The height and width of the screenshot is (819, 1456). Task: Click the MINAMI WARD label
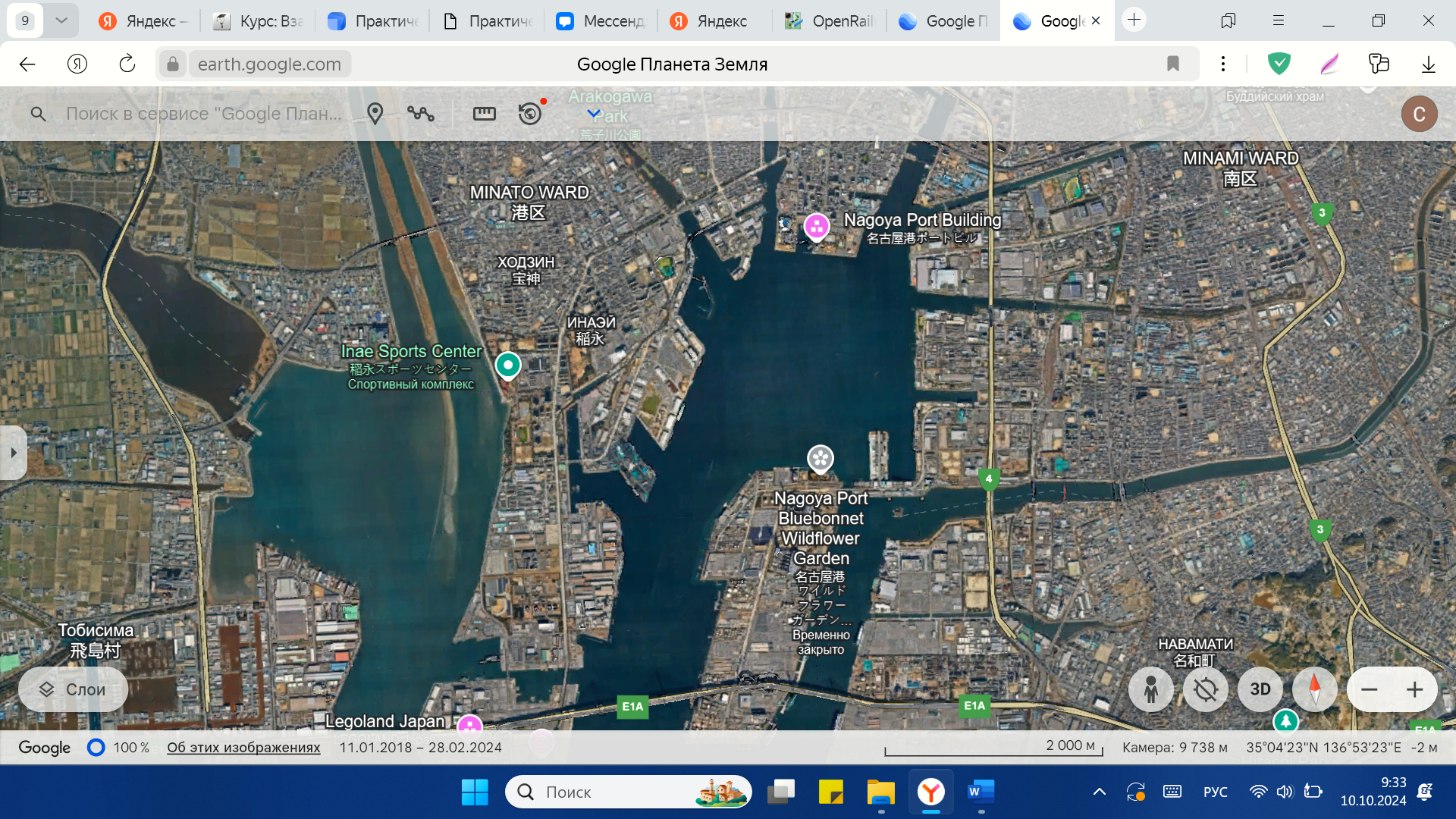pos(1241,158)
